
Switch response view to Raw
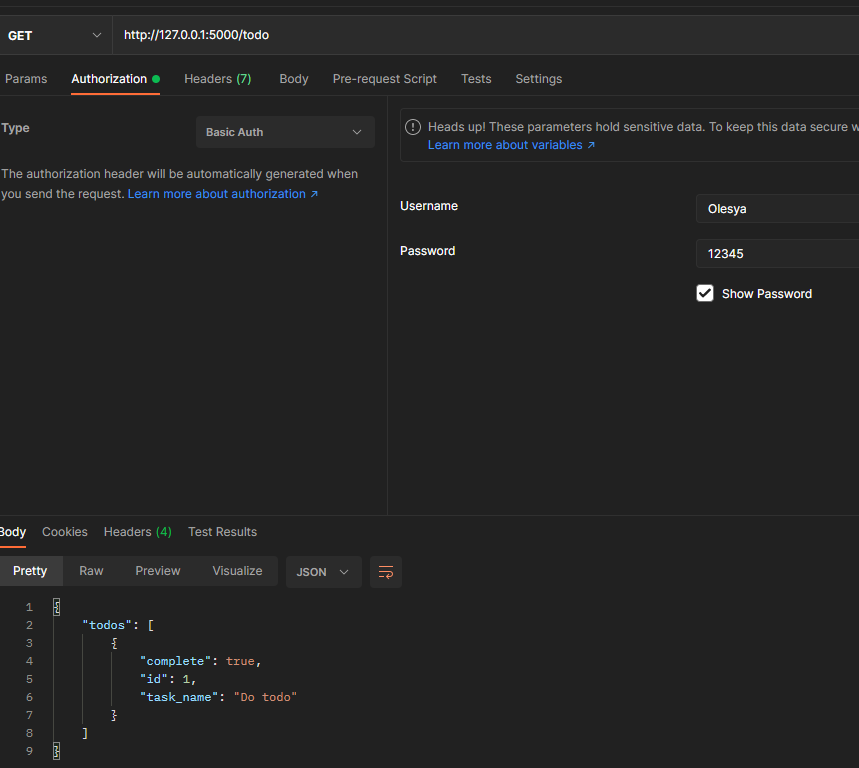[x=90, y=570]
